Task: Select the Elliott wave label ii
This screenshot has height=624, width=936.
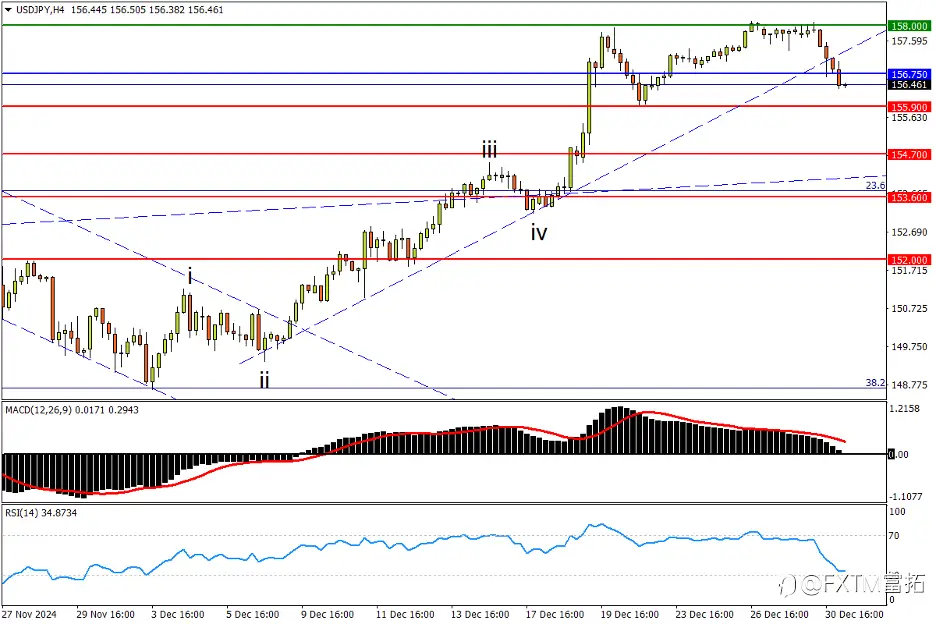Action: point(264,380)
